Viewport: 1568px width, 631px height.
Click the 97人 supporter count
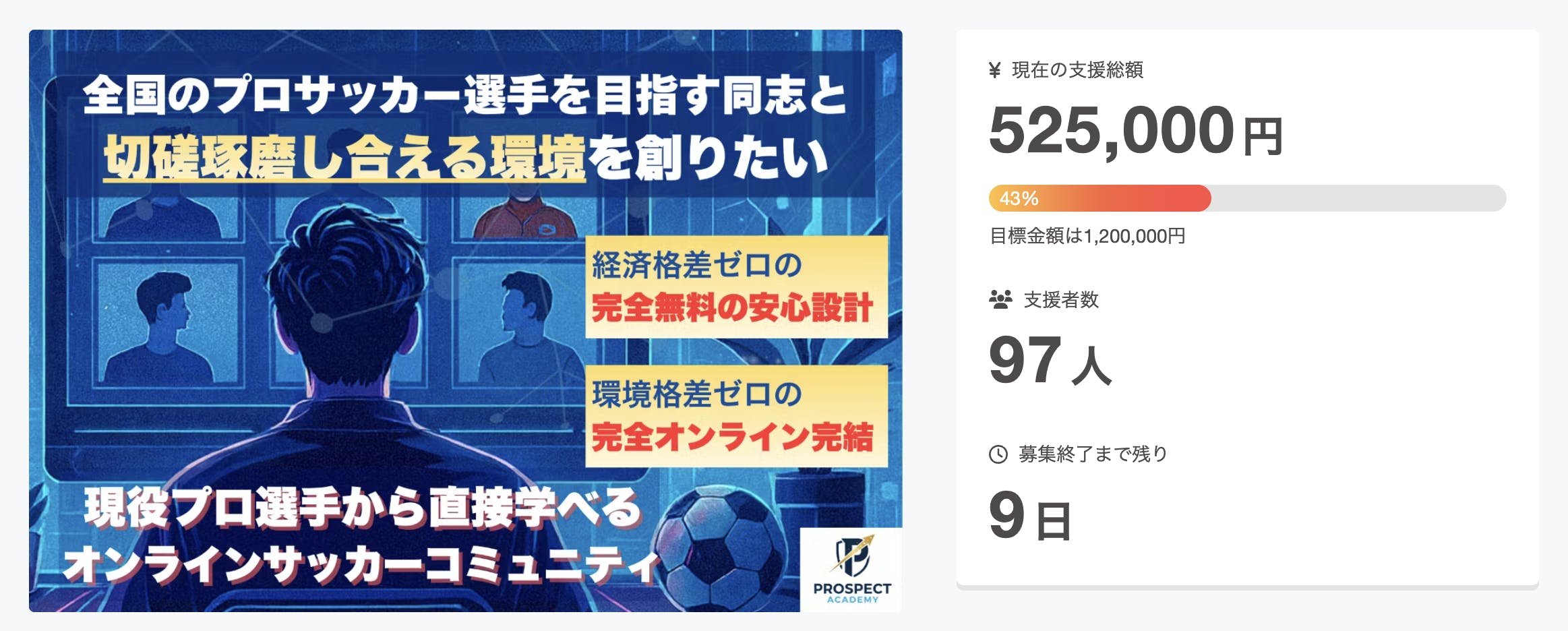pyautogui.click(x=1050, y=361)
